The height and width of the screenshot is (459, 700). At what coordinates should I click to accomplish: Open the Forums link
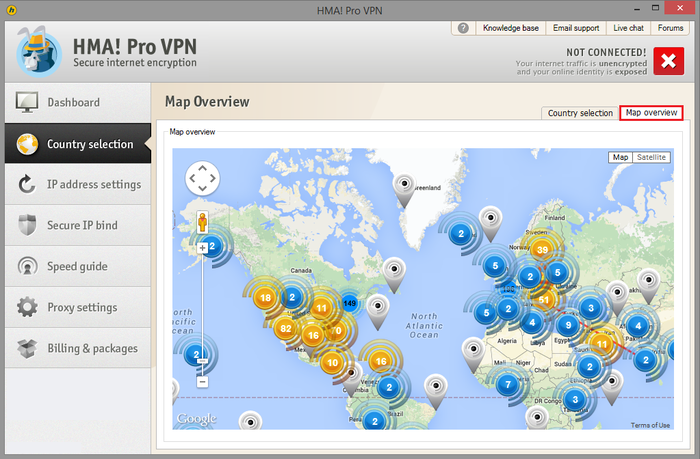[670, 28]
